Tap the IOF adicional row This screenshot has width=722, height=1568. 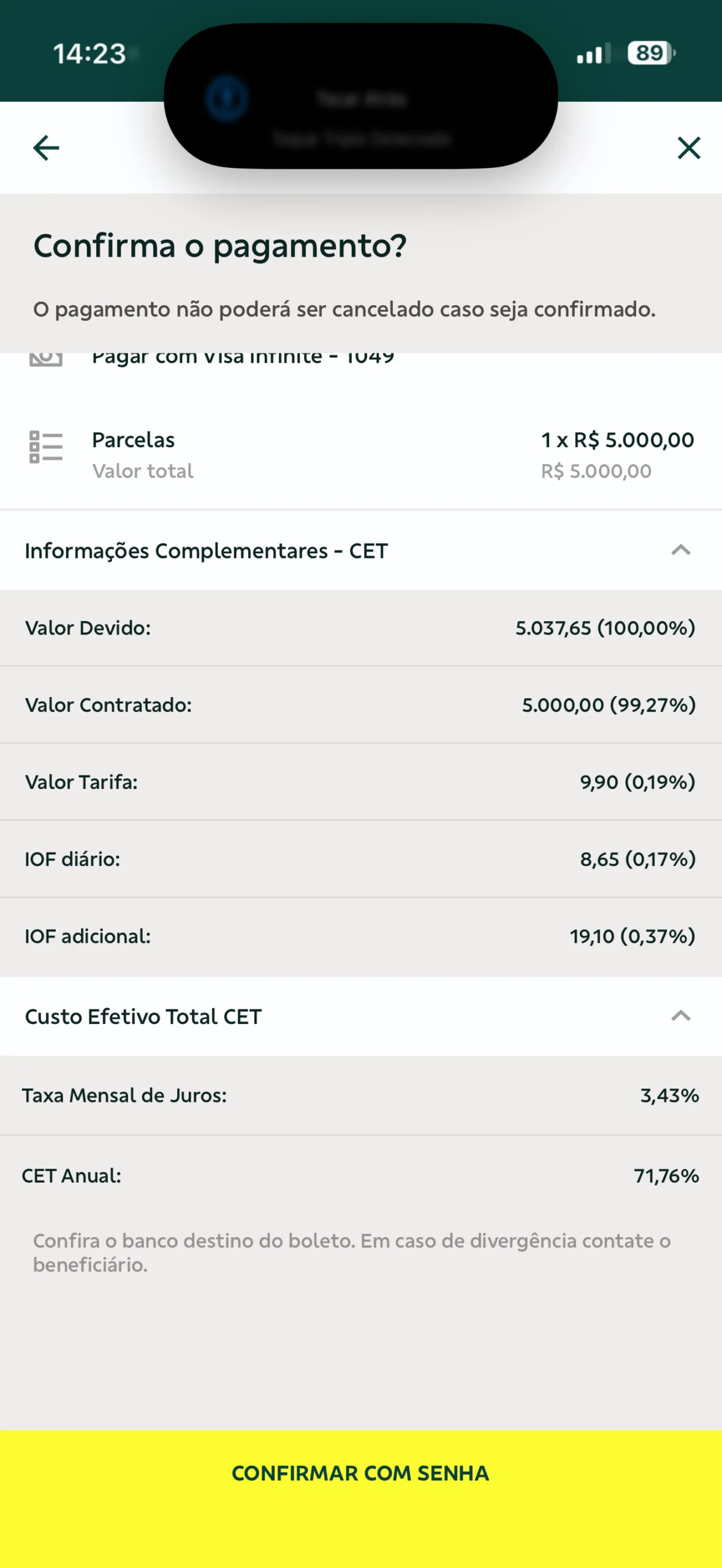pos(361,937)
